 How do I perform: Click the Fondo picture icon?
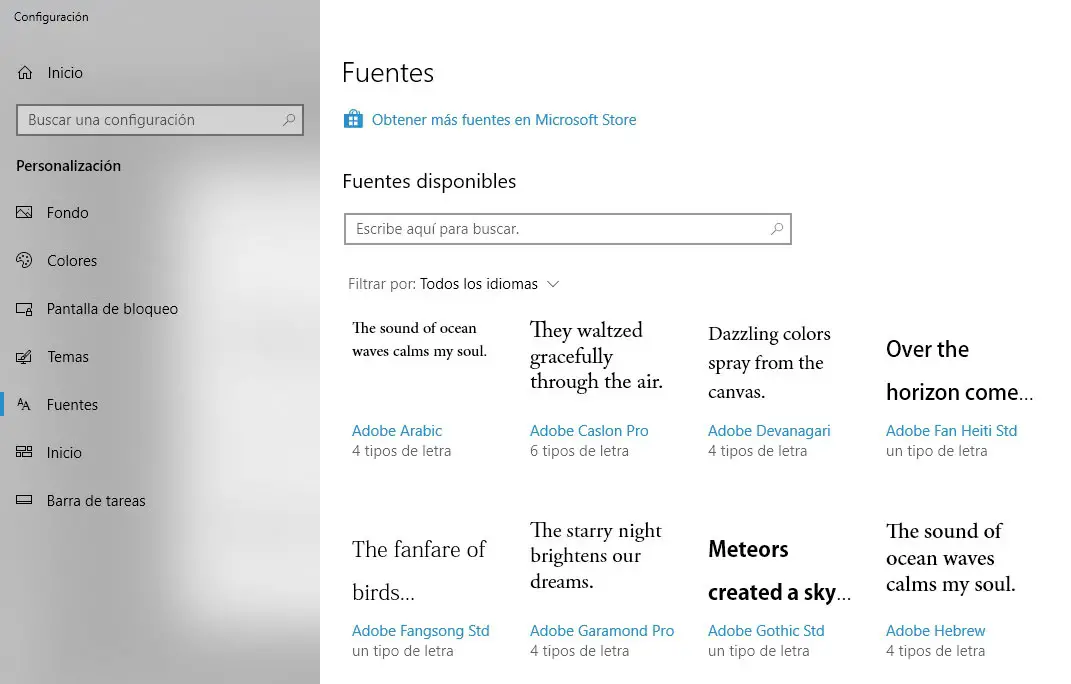tap(24, 213)
